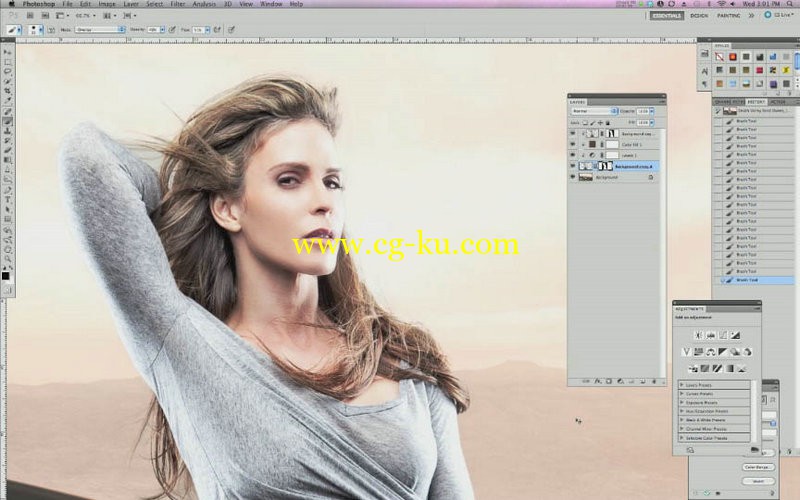Image resolution: width=800 pixels, height=500 pixels.
Task: Enable airbrush mode in options bar
Action: 216,30
